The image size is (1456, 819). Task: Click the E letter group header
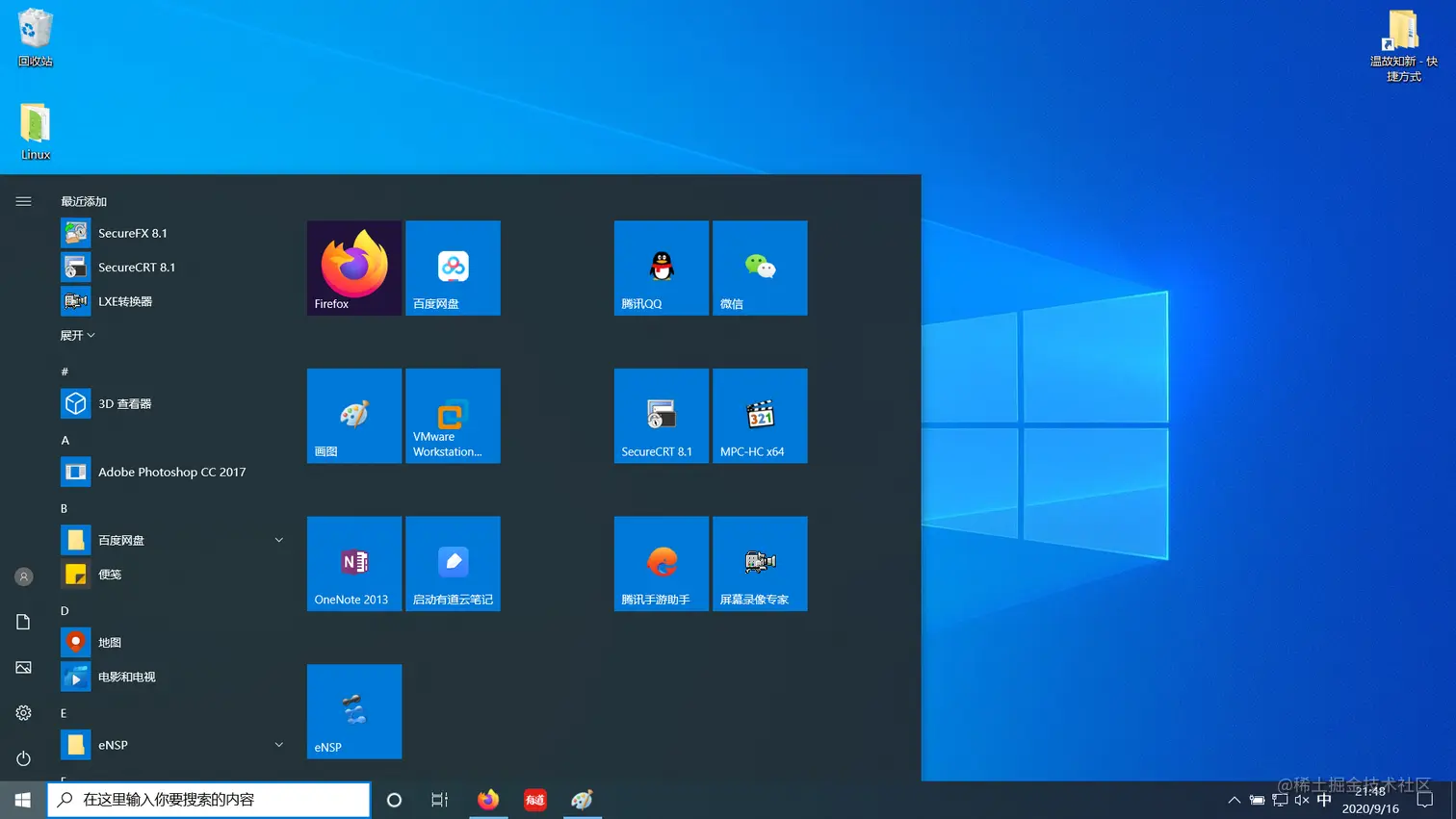tap(65, 713)
